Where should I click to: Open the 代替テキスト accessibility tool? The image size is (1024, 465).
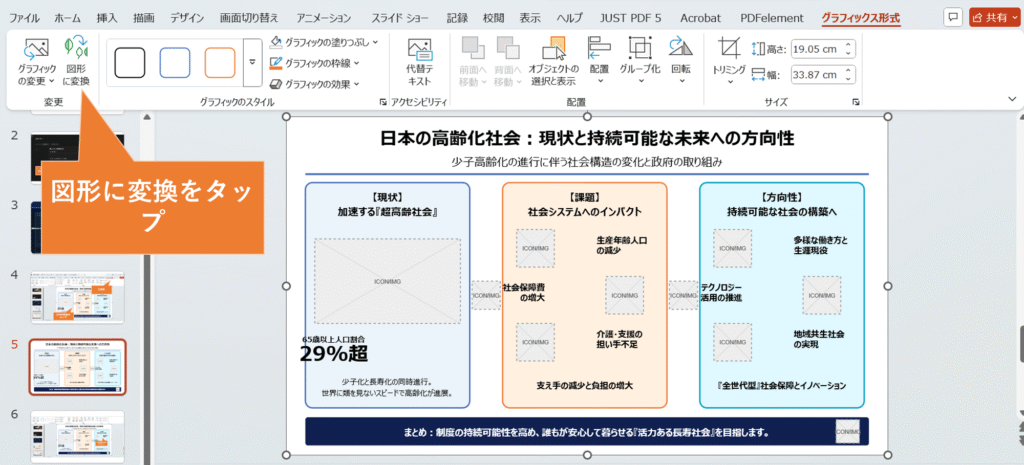coord(419,61)
